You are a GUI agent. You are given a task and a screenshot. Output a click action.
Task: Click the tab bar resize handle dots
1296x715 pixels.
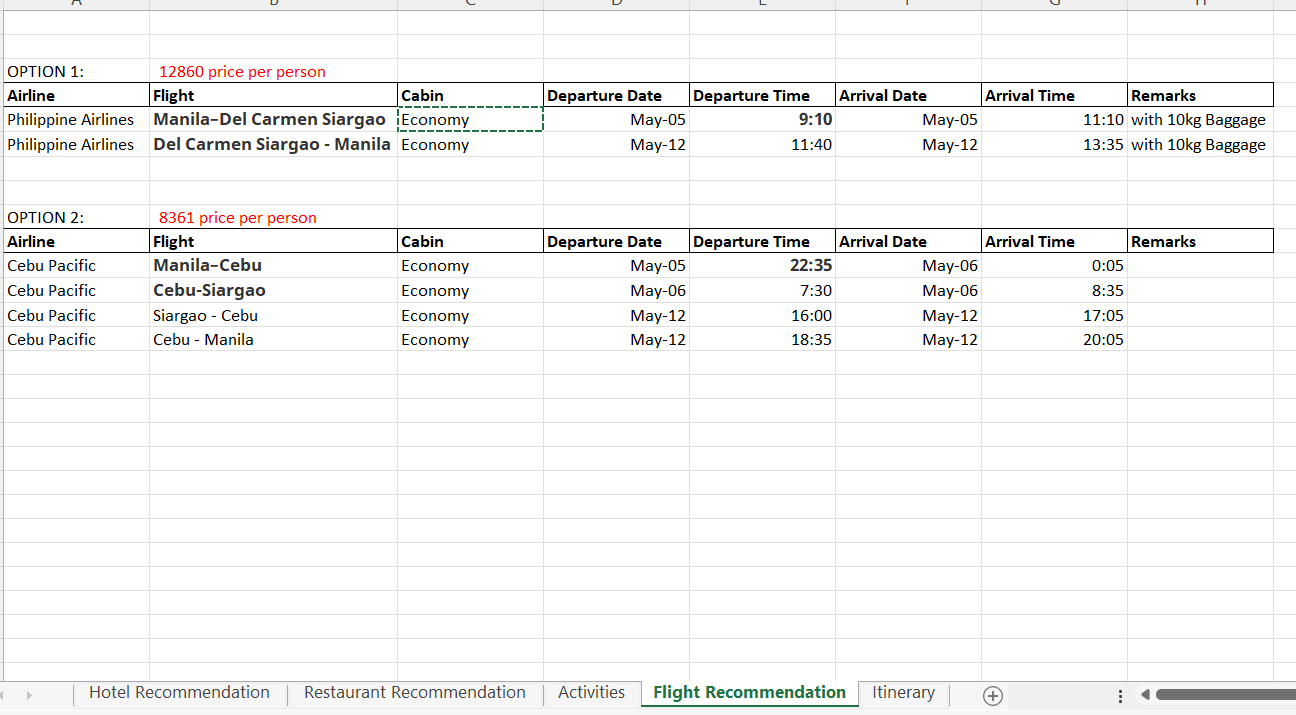pos(1119,696)
